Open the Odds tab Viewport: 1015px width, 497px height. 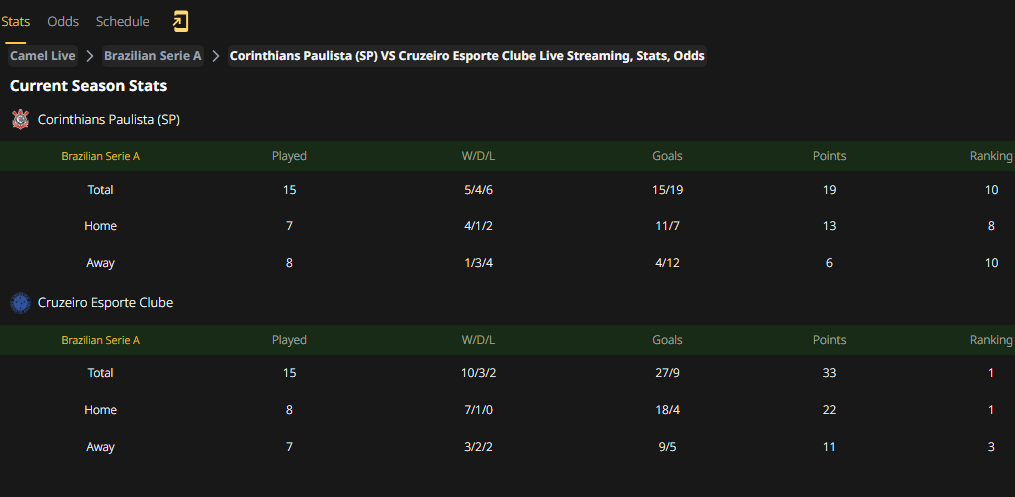click(63, 21)
